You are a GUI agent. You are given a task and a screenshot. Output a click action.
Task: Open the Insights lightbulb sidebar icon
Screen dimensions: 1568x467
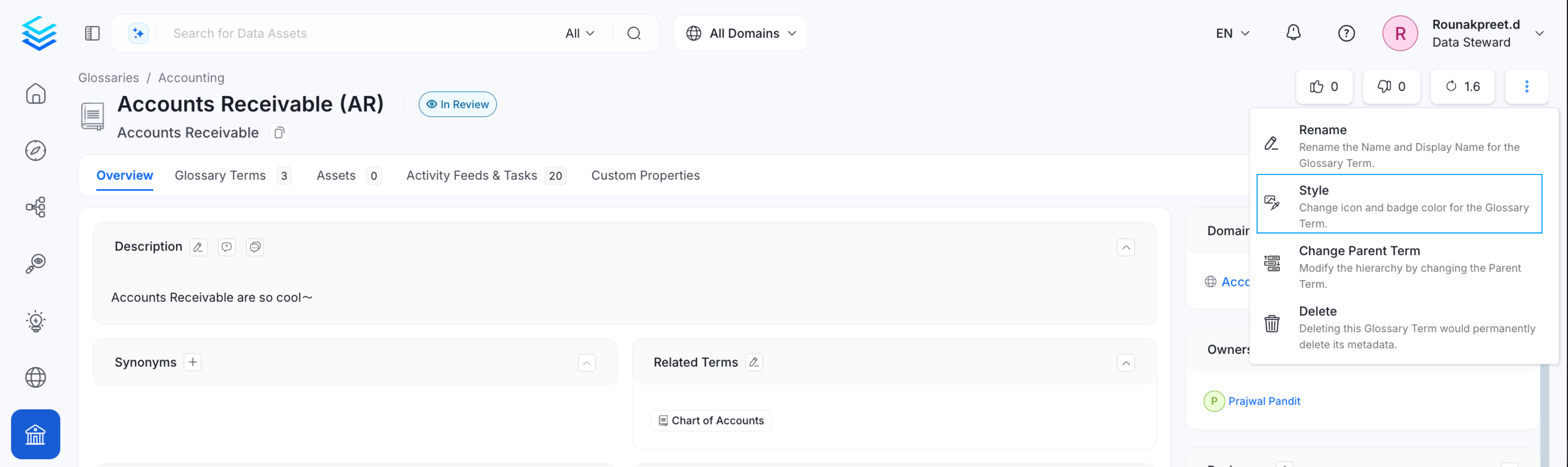pyautogui.click(x=35, y=321)
